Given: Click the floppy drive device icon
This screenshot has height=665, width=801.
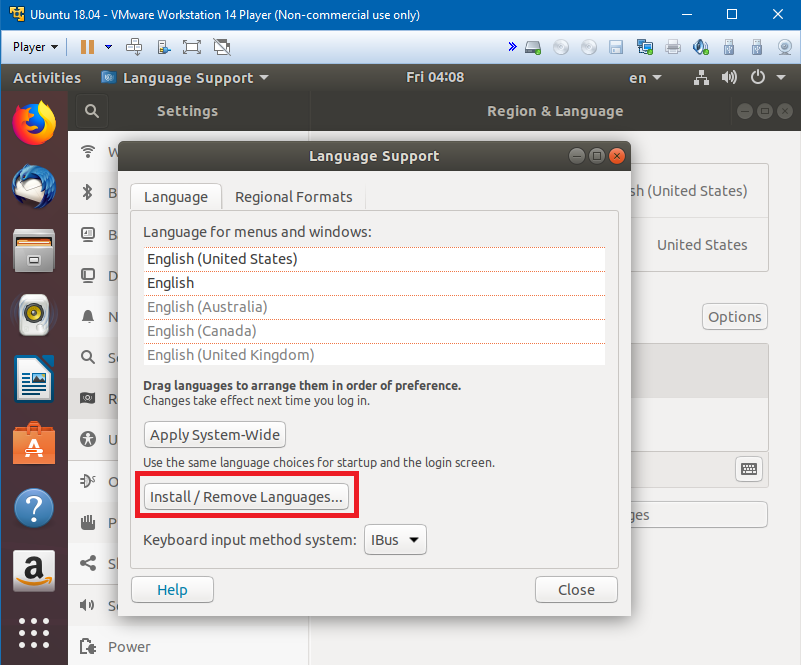Looking at the screenshot, I should (617, 48).
